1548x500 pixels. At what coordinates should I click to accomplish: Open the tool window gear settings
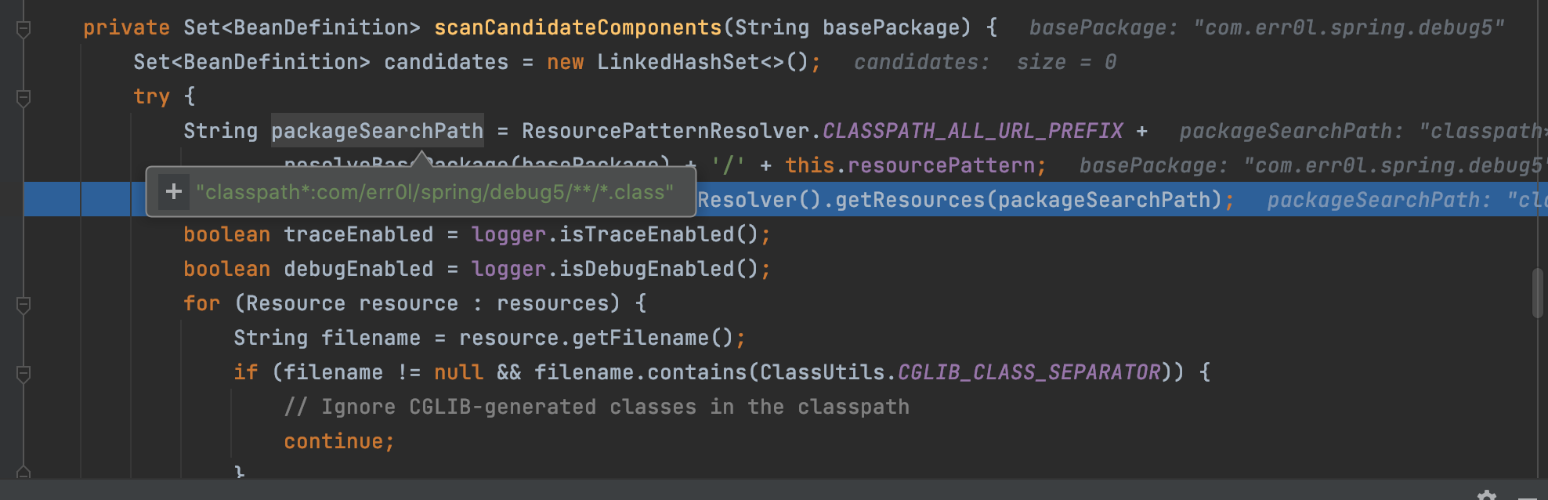pos(1487,496)
